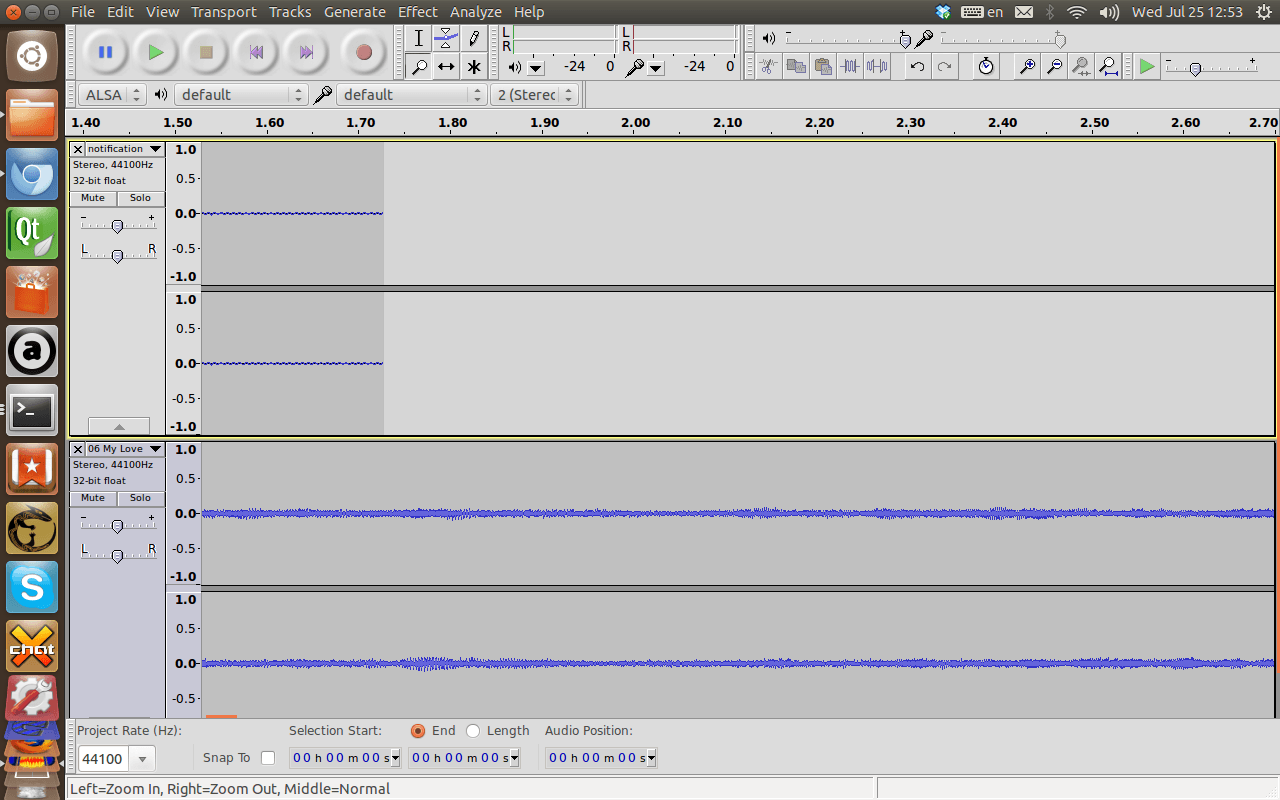Click the Audio Position time field
This screenshot has width=1280, height=800.
pyautogui.click(x=601, y=758)
